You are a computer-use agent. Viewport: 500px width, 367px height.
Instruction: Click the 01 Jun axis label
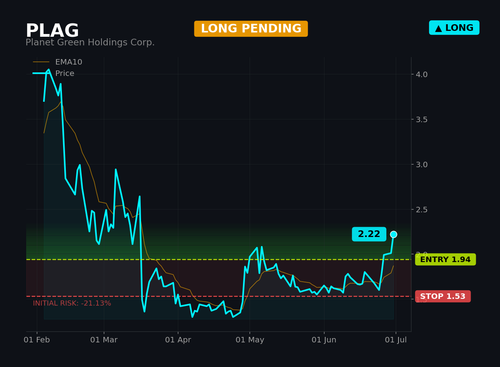(324, 340)
